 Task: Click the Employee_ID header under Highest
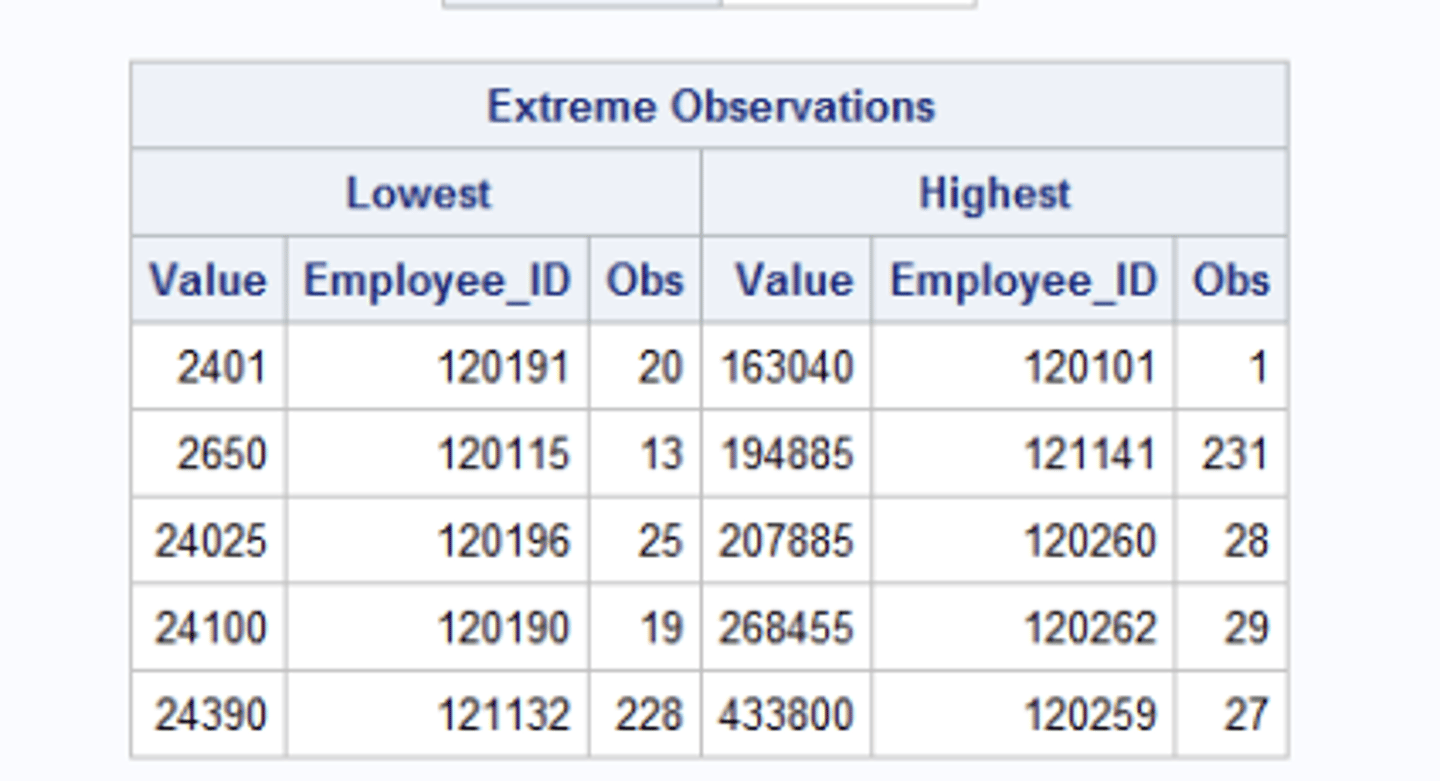point(1024,280)
